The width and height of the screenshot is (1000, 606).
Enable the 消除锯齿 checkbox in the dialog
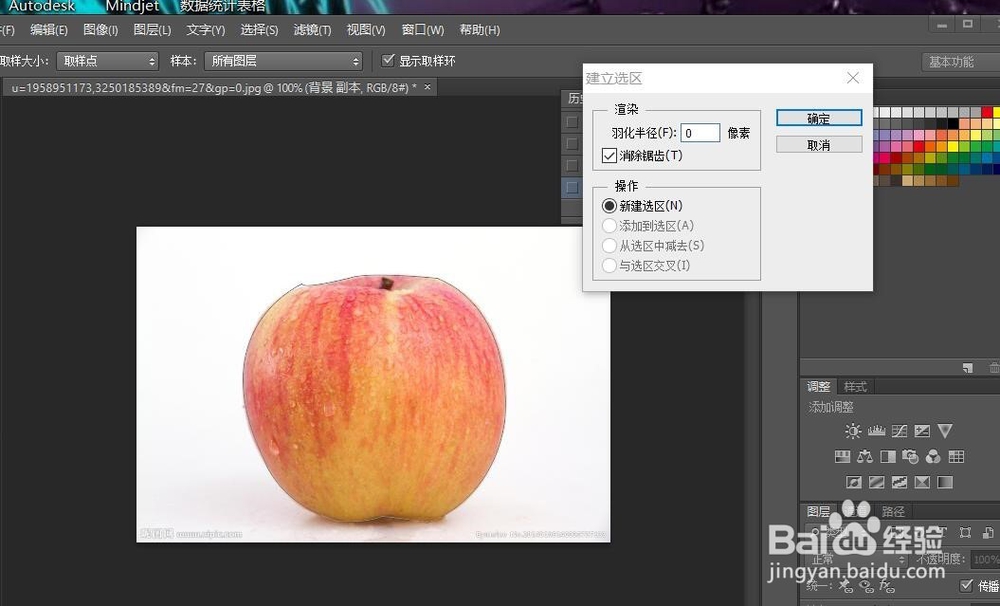coord(611,155)
